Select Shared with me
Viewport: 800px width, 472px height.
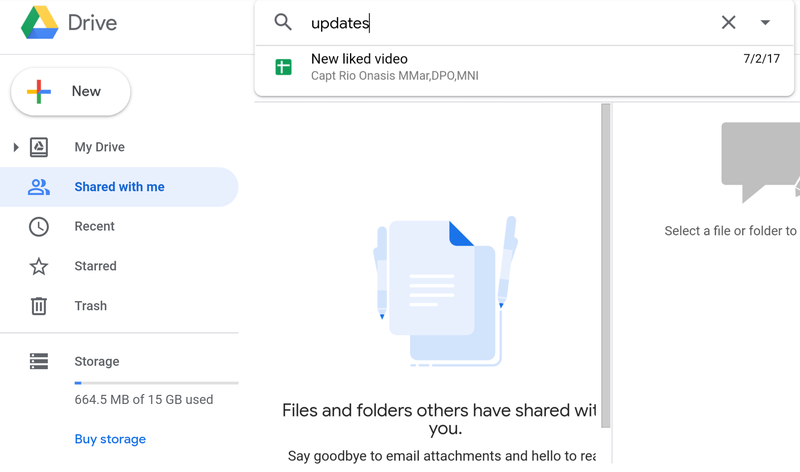[119, 187]
